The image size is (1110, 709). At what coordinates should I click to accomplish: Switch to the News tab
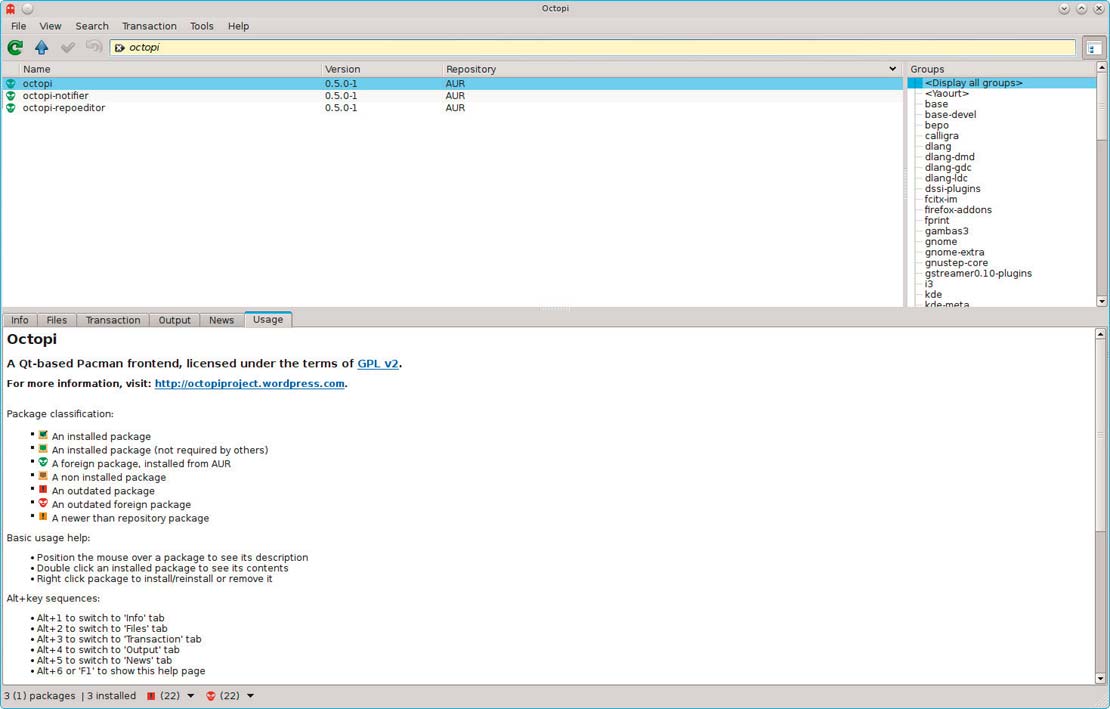point(222,320)
